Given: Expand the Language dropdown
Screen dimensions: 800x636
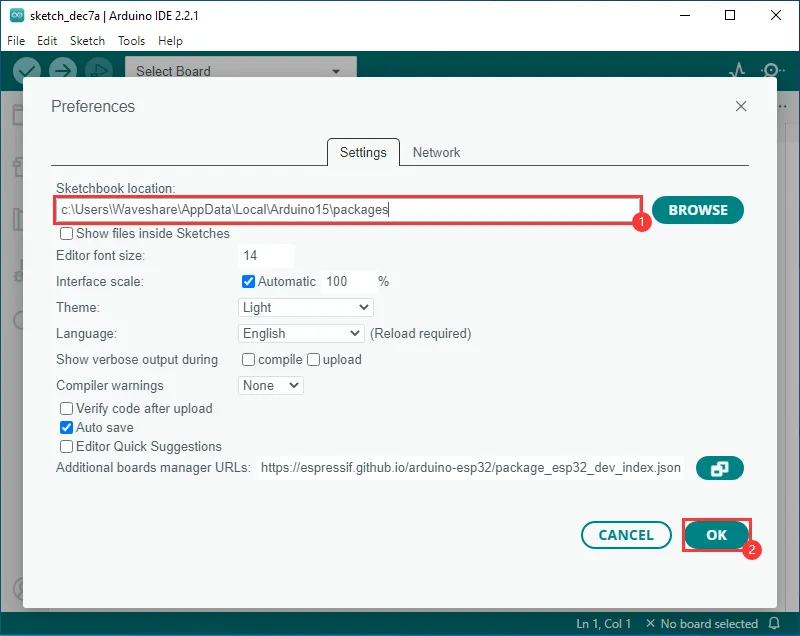Looking at the screenshot, I should (302, 334).
